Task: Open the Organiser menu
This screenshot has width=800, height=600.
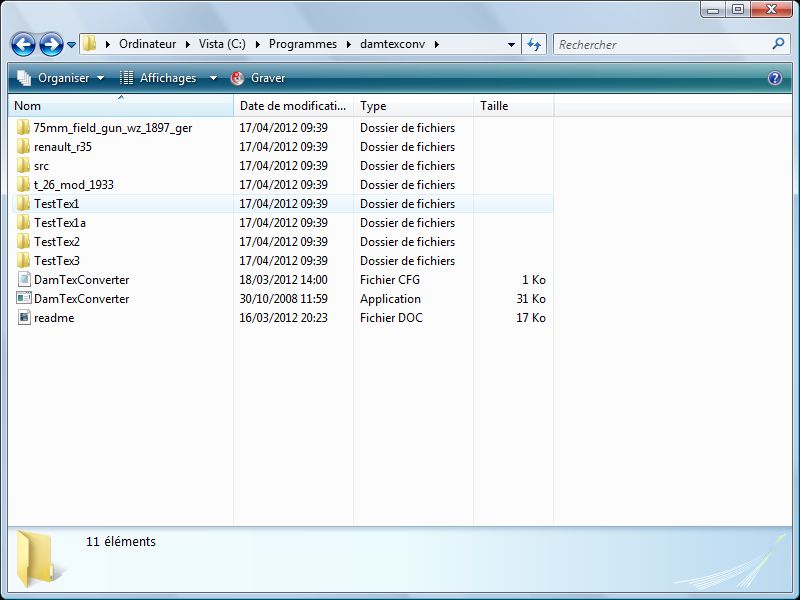Action: [x=60, y=78]
